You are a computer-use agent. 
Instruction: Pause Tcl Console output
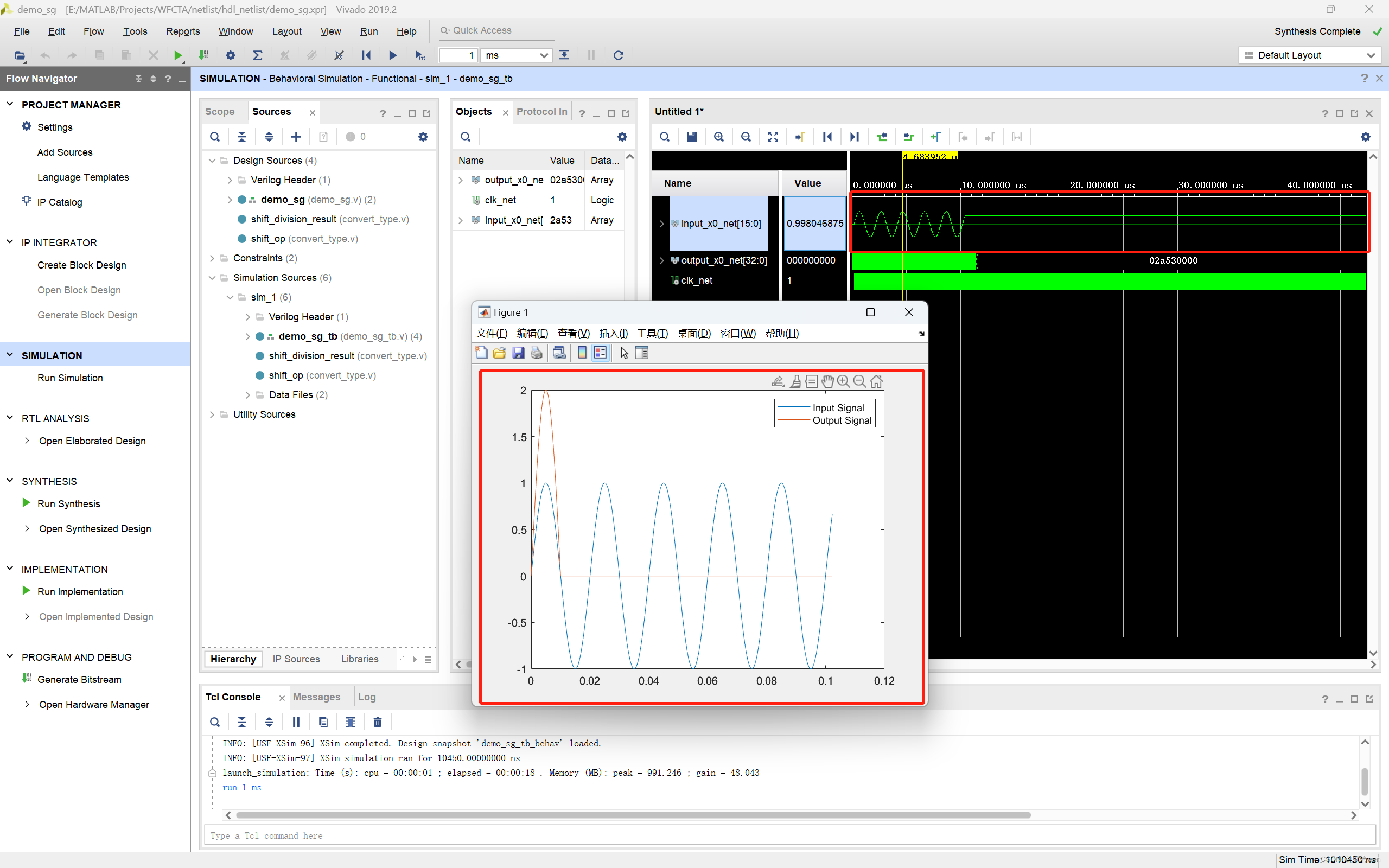tap(296, 722)
